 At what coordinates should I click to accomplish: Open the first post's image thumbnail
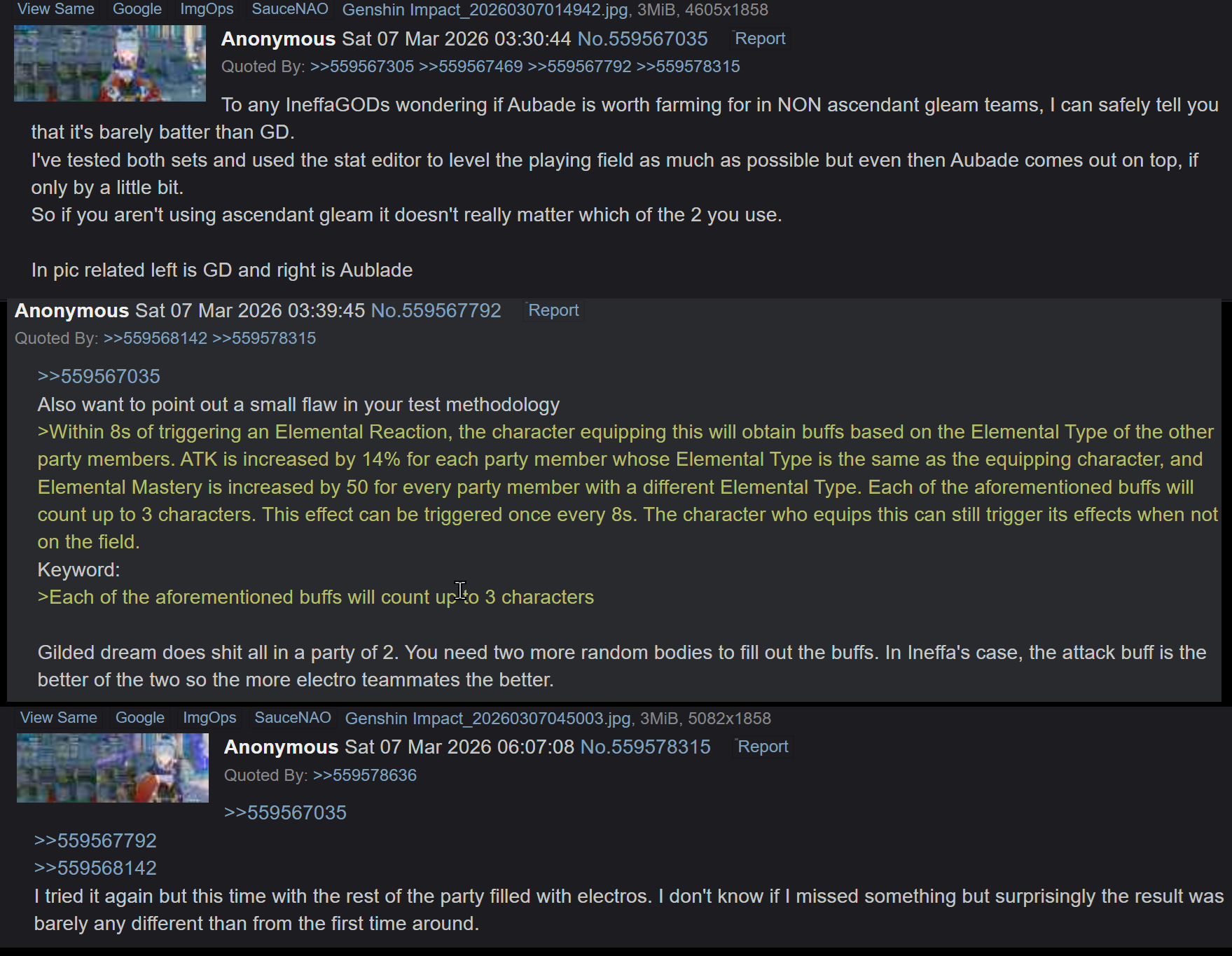[110, 63]
